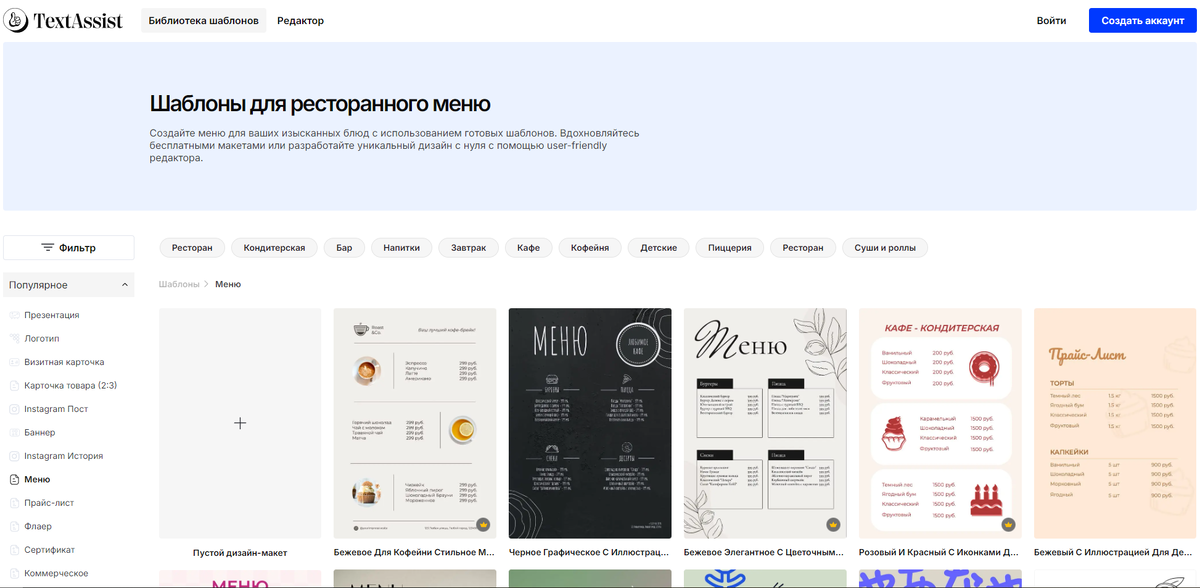Click the Войти link
The height and width of the screenshot is (588, 1200).
point(1051,19)
